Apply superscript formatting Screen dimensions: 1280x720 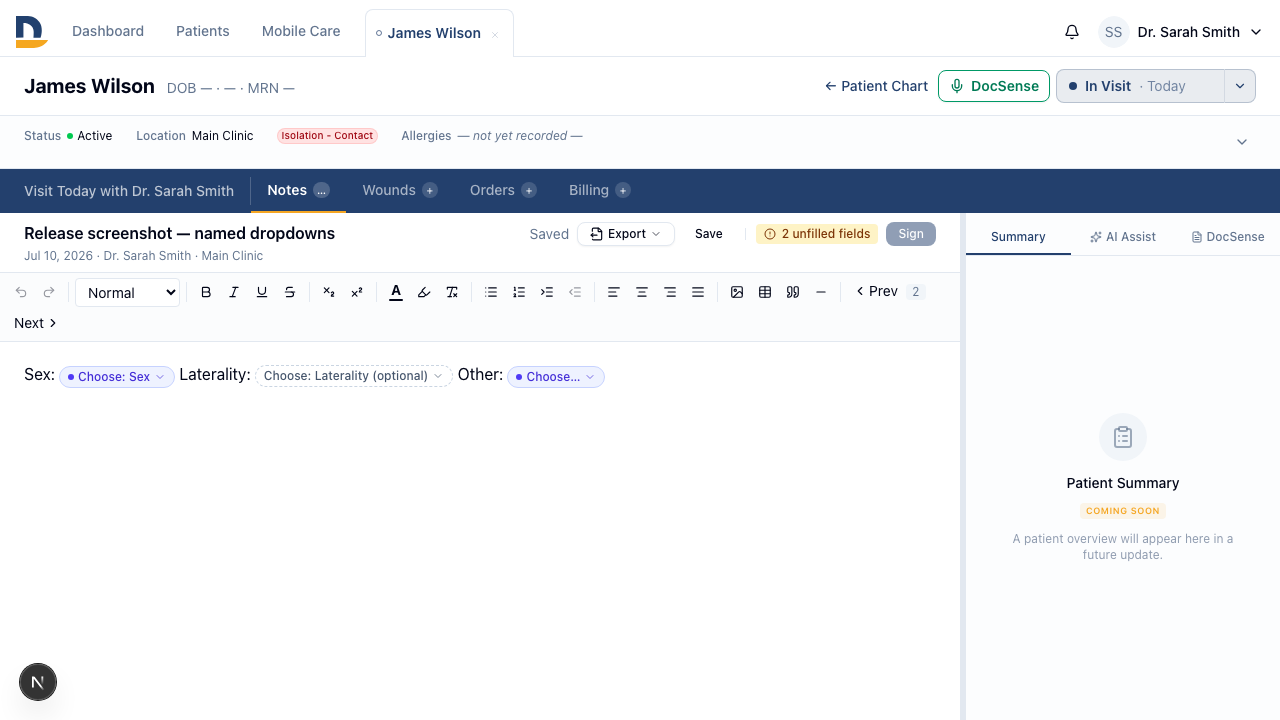(x=357, y=292)
